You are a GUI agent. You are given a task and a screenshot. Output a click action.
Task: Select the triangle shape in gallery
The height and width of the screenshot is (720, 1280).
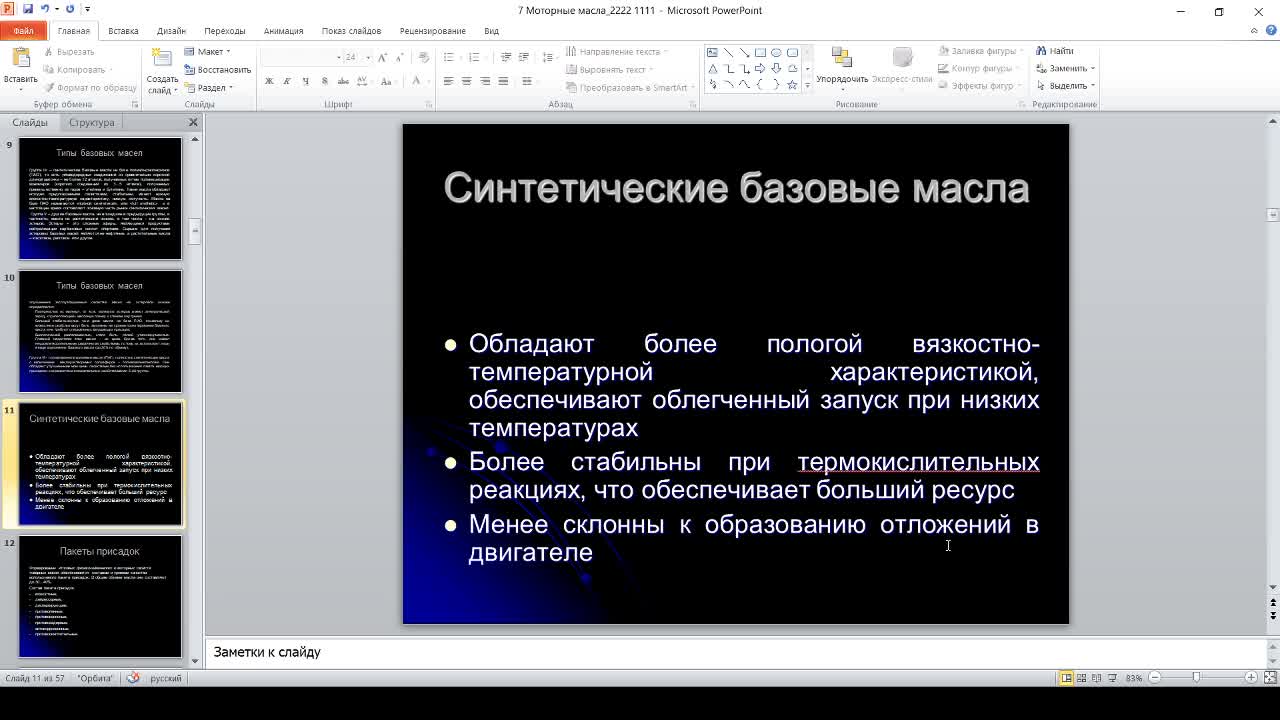712,69
